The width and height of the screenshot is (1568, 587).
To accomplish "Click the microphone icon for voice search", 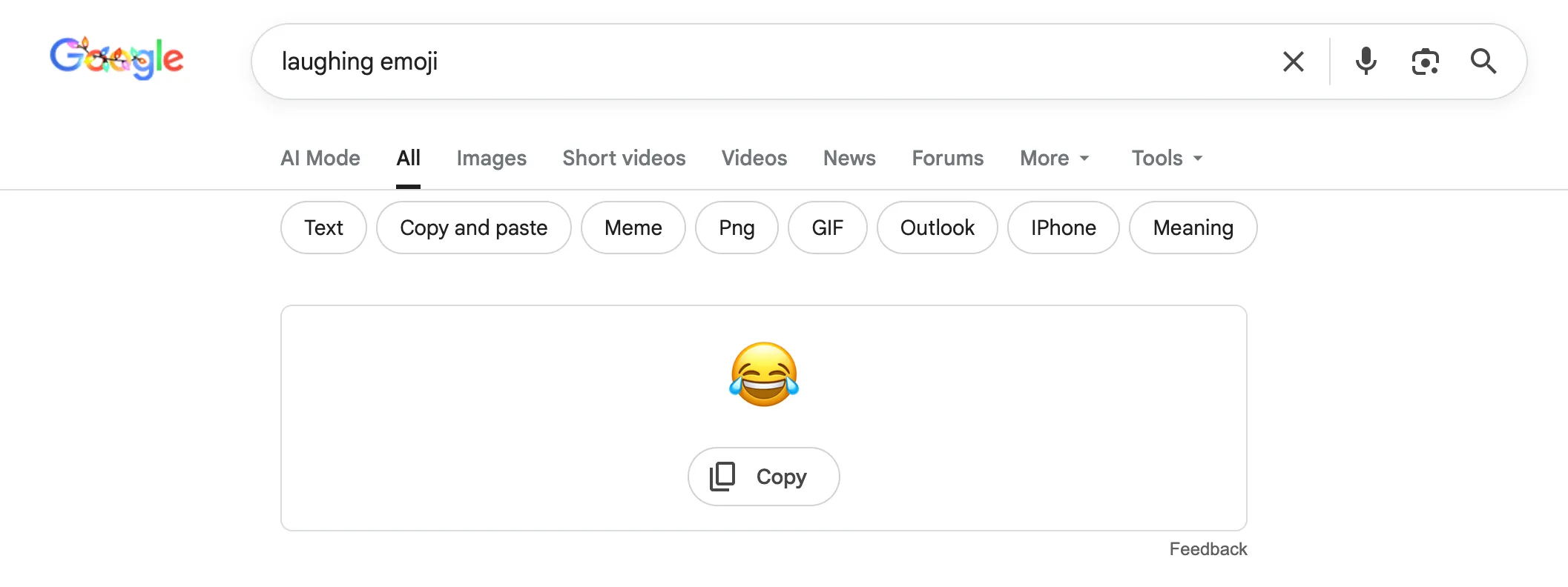I will pyautogui.click(x=1366, y=62).
